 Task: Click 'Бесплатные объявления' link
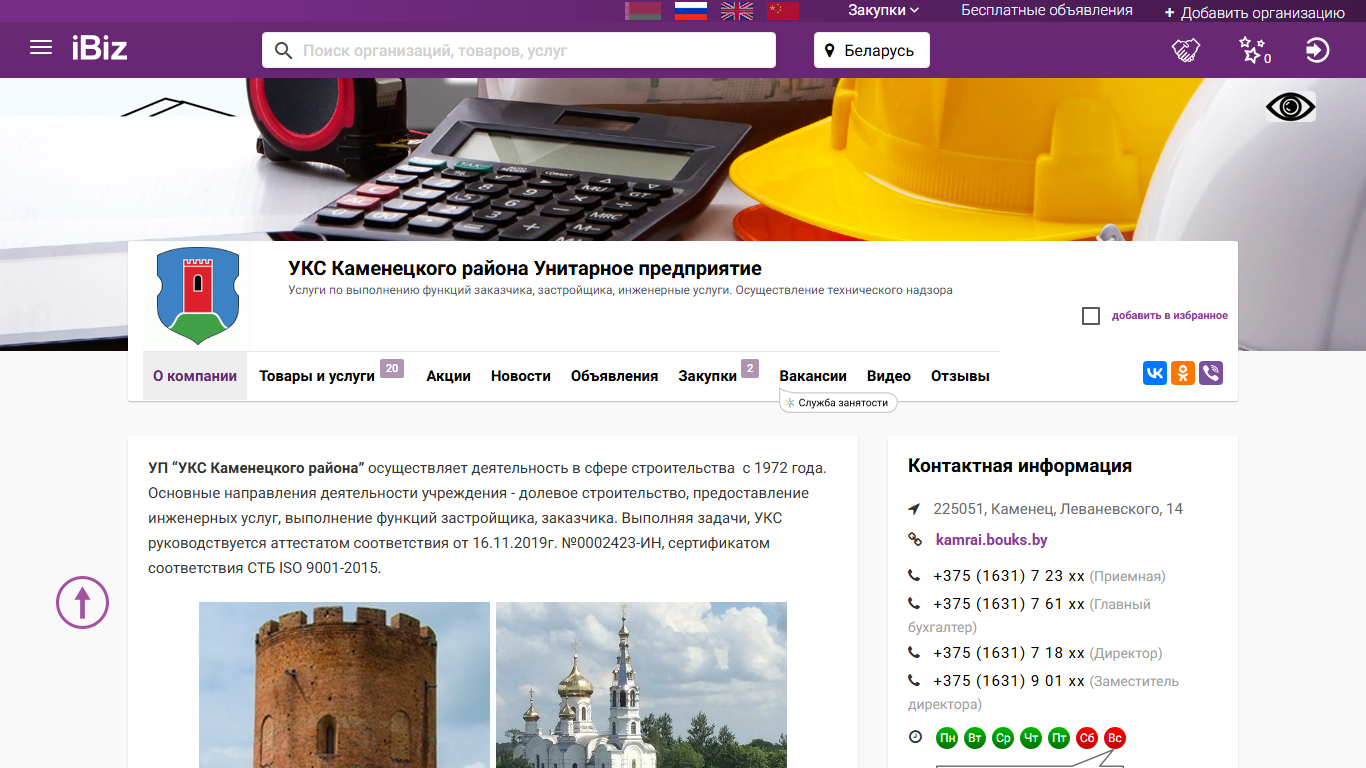[x=1047, y=10]
